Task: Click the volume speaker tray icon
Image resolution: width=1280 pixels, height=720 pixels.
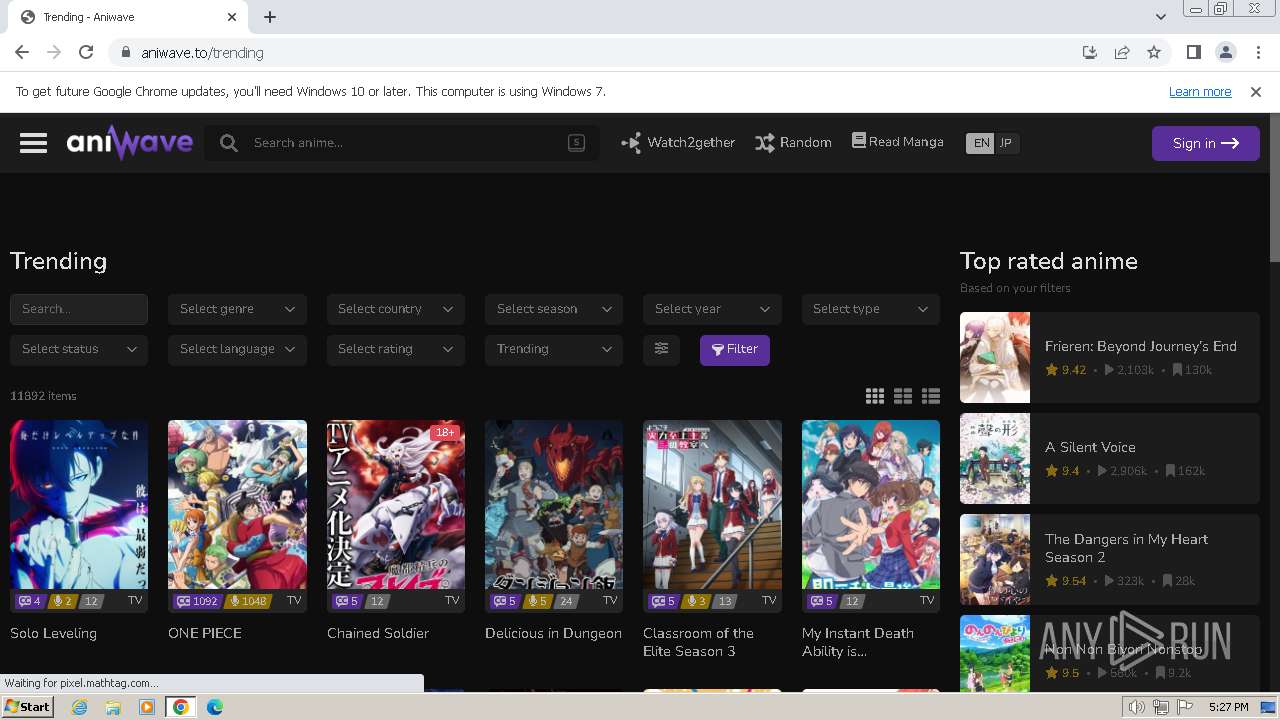Action: [1137, 707]
